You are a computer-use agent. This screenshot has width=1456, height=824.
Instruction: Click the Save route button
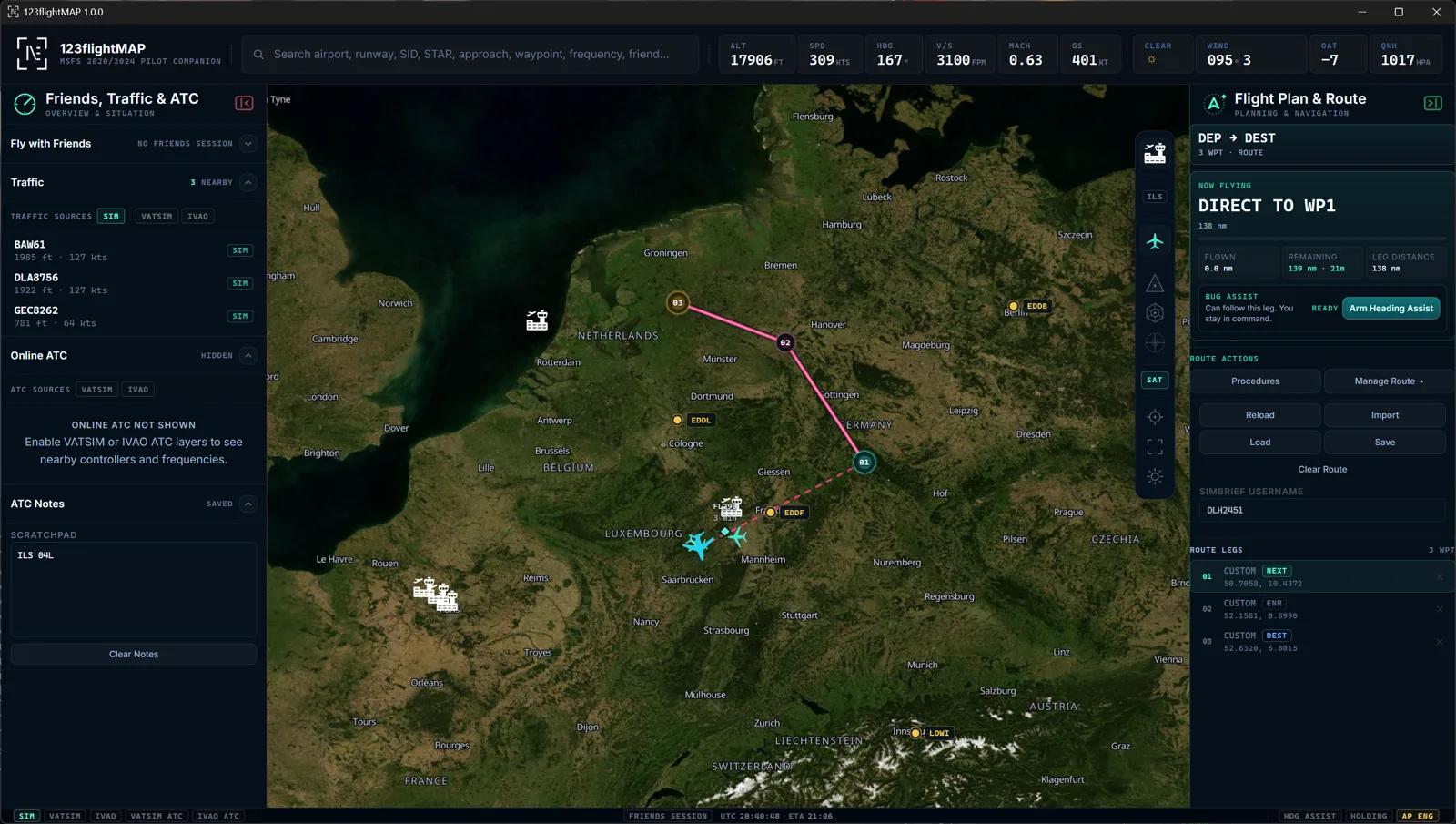point(1385,443)
